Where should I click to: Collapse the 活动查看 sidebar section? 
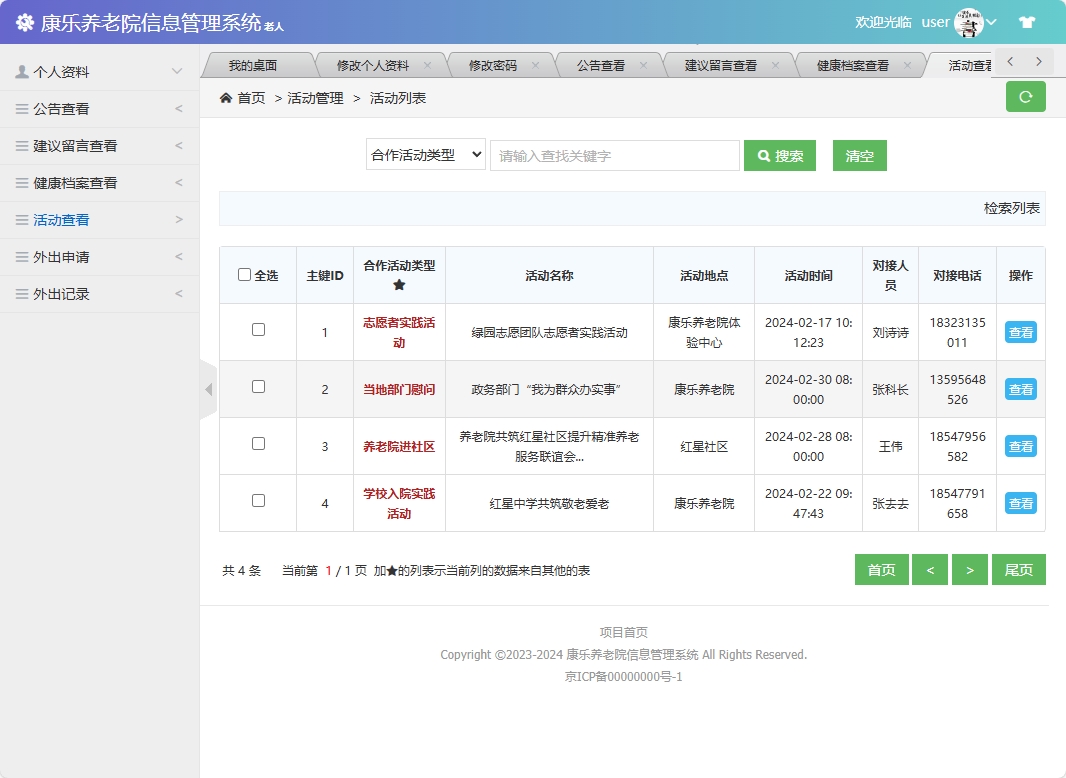62,220
